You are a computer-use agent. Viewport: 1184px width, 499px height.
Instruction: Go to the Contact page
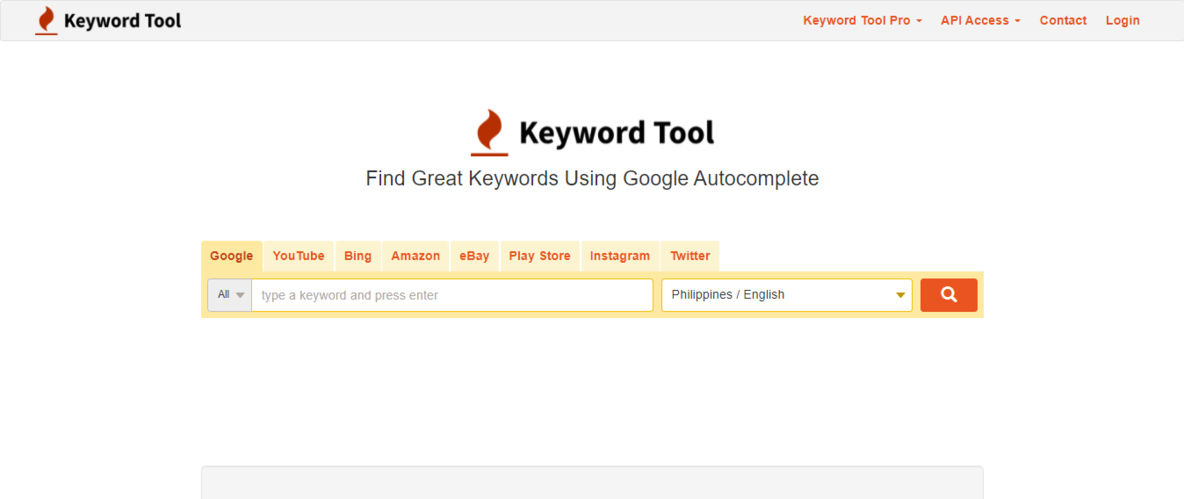1063,20
